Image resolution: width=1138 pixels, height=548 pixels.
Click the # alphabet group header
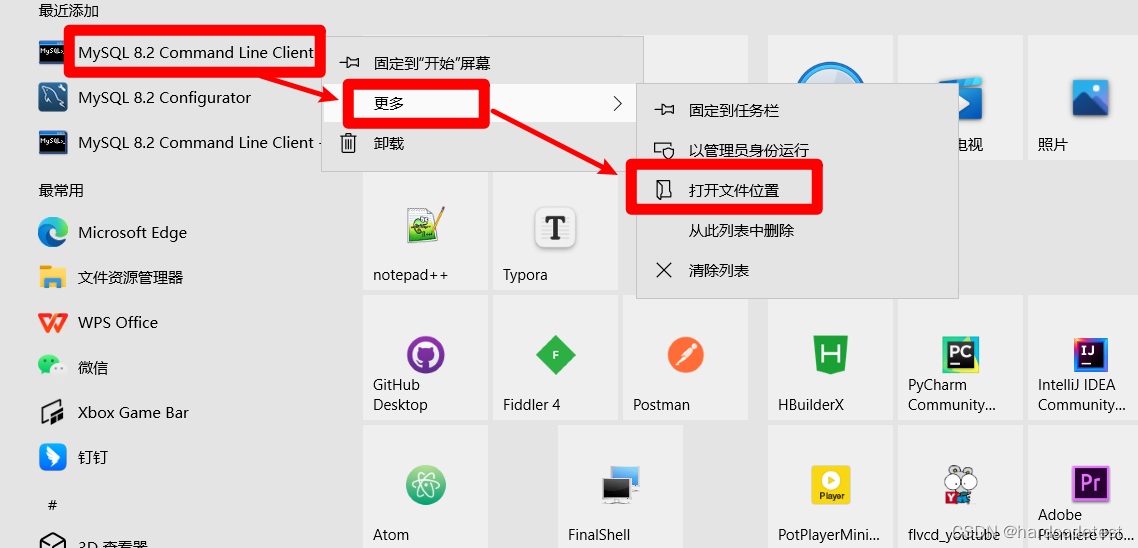point(52,504)
